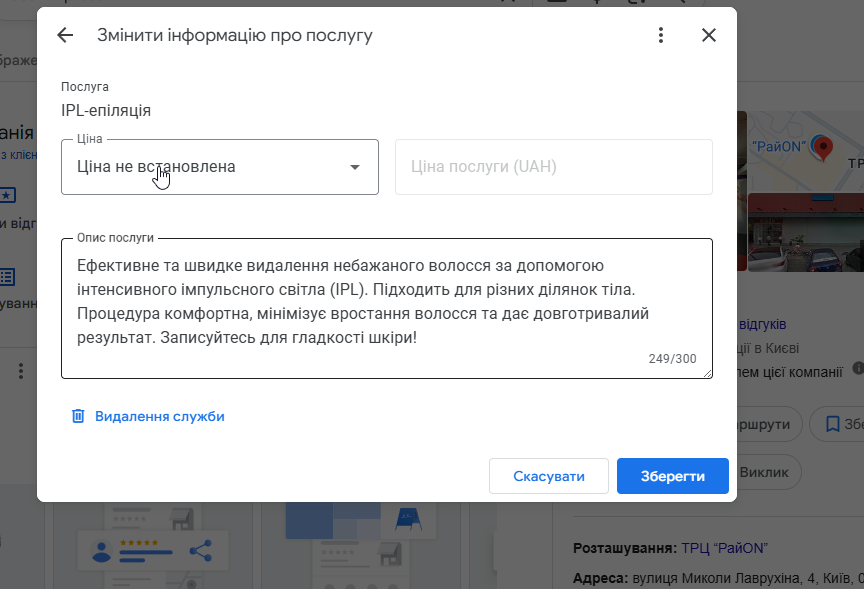Click the trash icon next to 'Видалення служби'
The image size is (864, 589).
(78, 416)
